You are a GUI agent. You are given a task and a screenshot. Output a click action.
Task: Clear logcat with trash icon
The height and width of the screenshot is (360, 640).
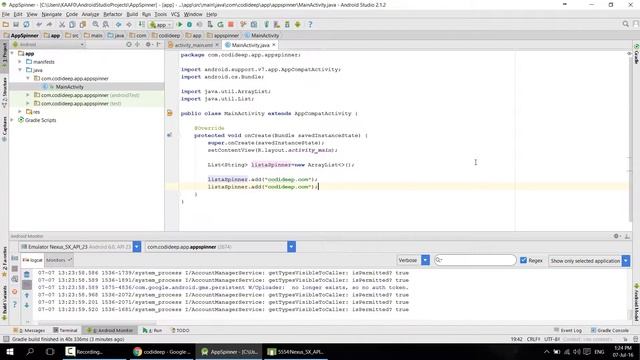27,275
